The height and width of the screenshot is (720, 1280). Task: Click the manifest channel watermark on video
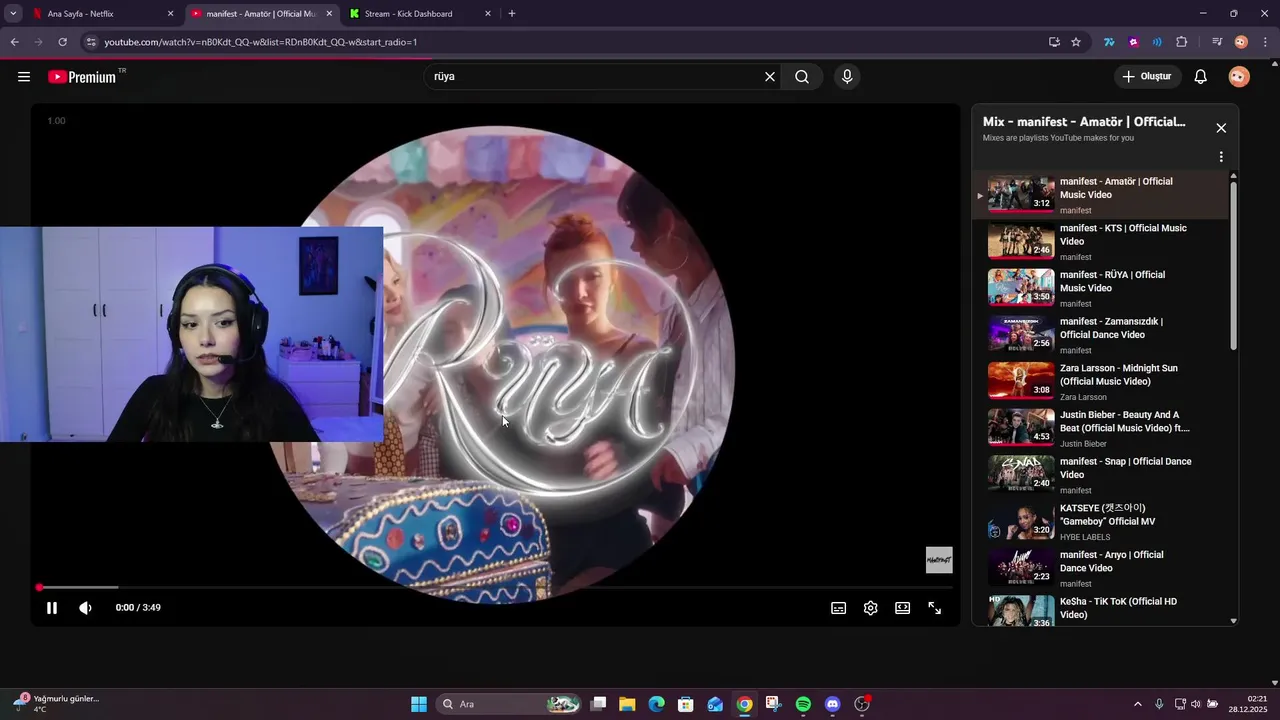[x=939, y=560]
